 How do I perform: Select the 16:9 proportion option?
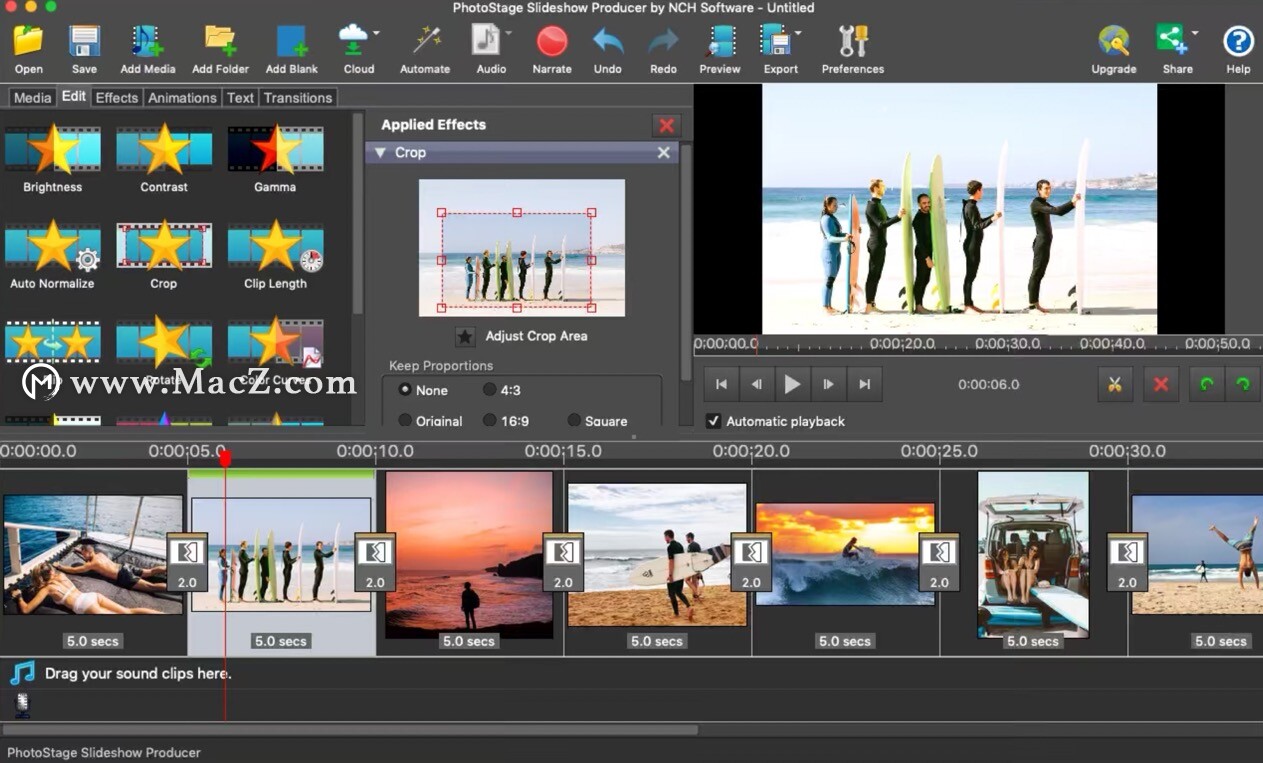click(x=490, y=420)
